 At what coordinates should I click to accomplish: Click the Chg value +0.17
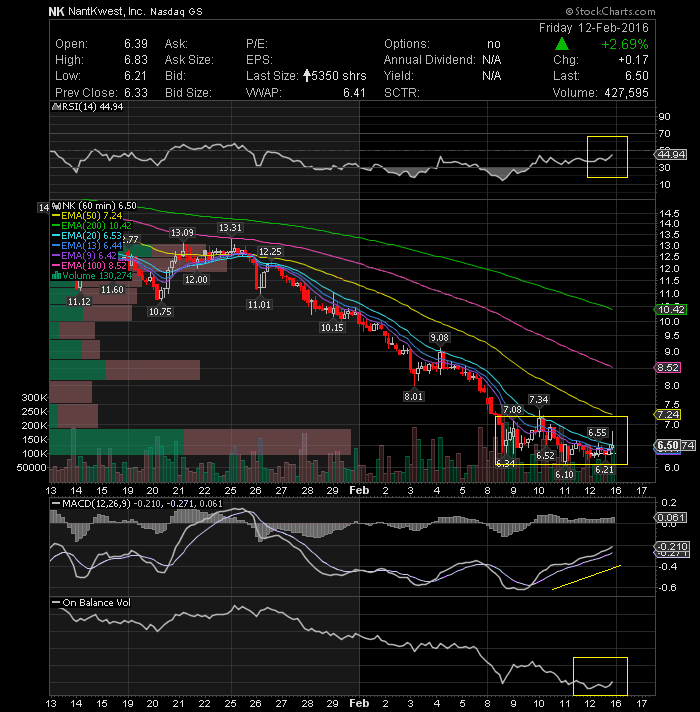633,60
